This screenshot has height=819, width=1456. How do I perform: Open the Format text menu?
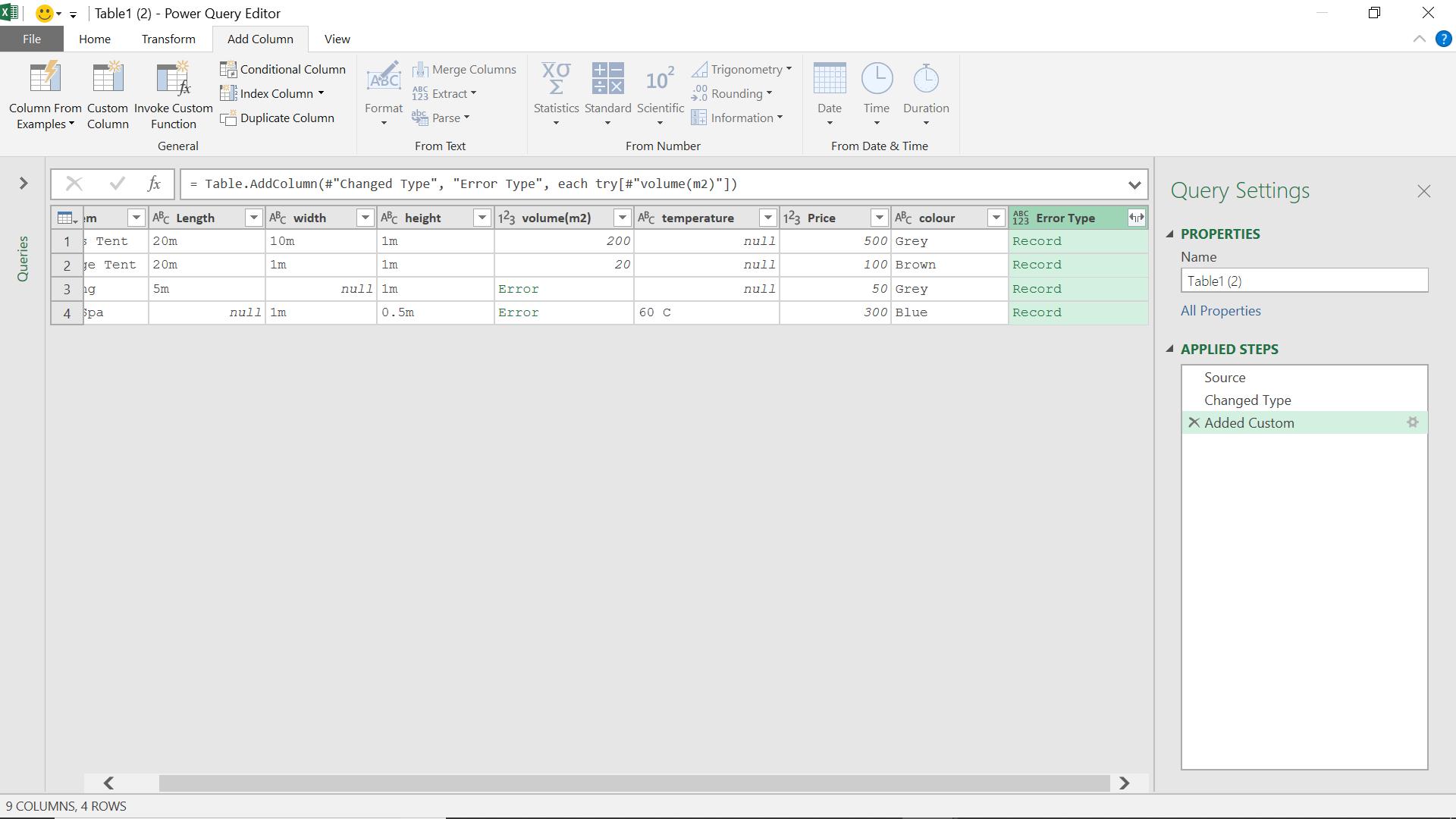coord(384,96)
